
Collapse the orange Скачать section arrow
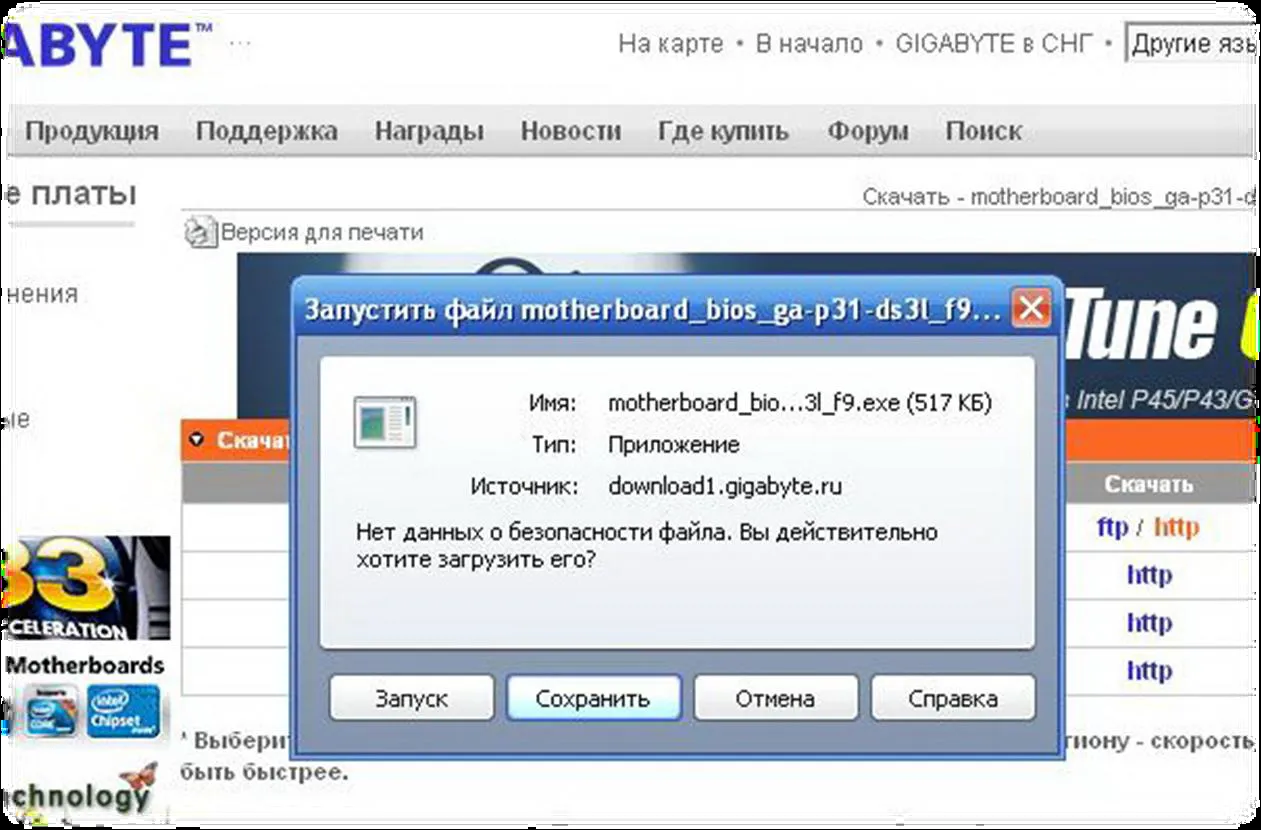tap(197, 439)
